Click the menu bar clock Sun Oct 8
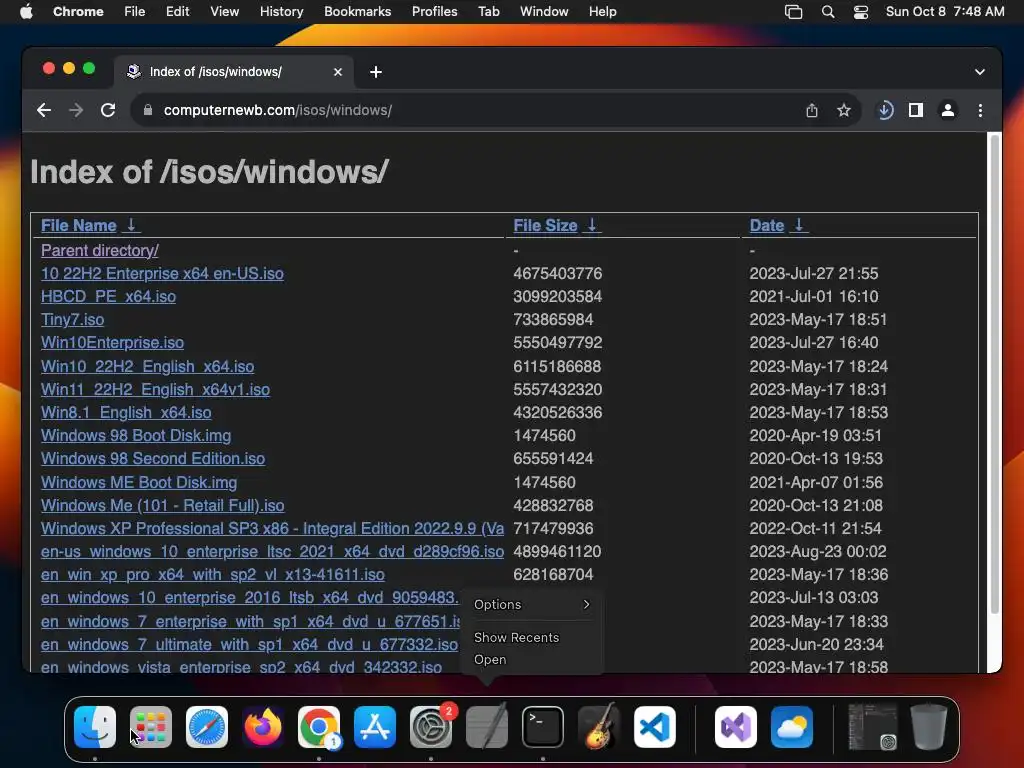The width and height of the screenshot is (1024, 768). 944,11
